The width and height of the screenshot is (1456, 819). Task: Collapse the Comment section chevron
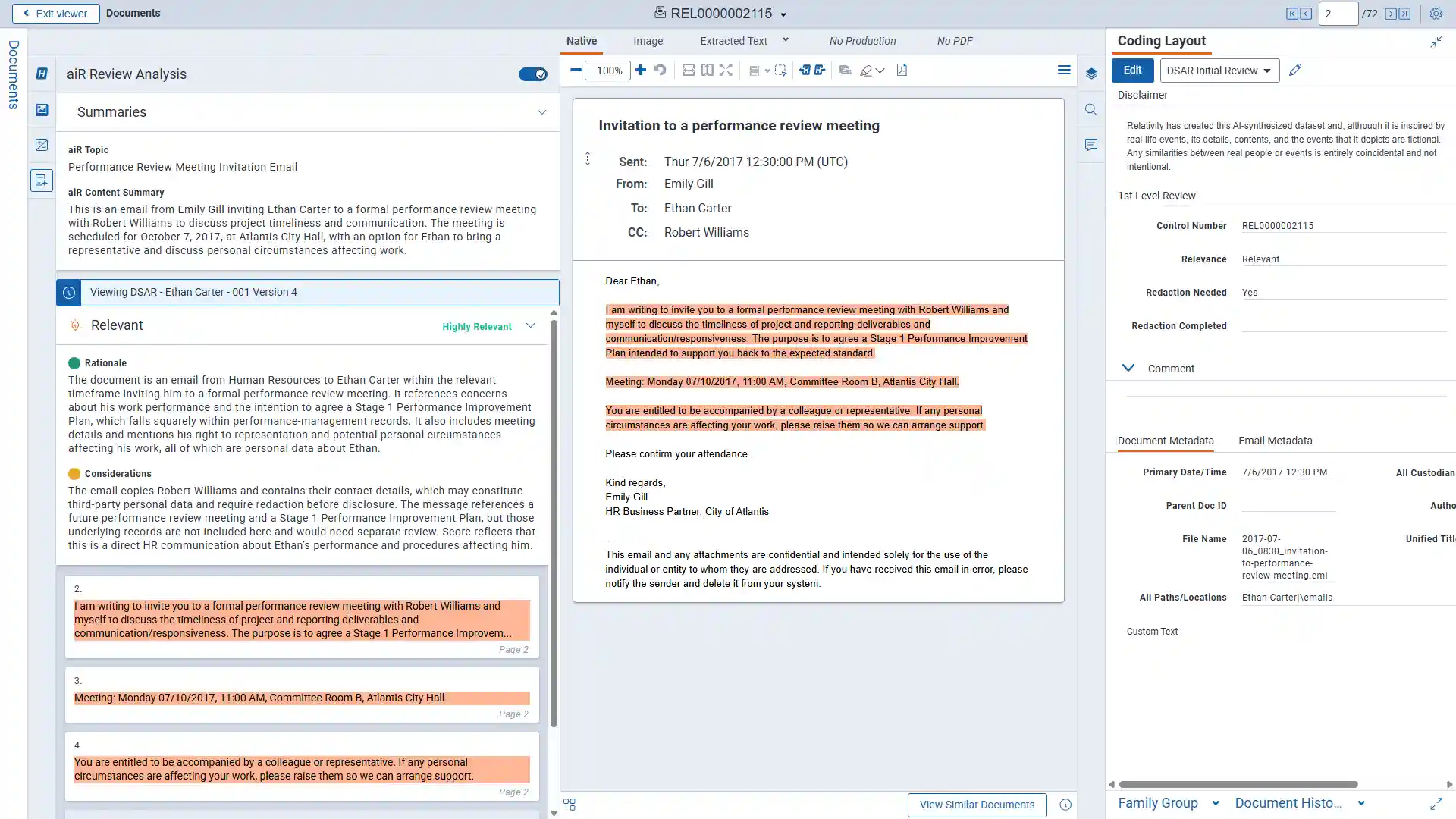tap(1128, 368)
